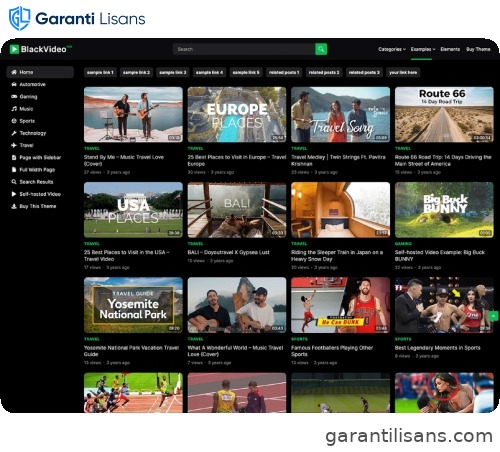Click the Technology wrench icon
500x452 pixels.
14,133
